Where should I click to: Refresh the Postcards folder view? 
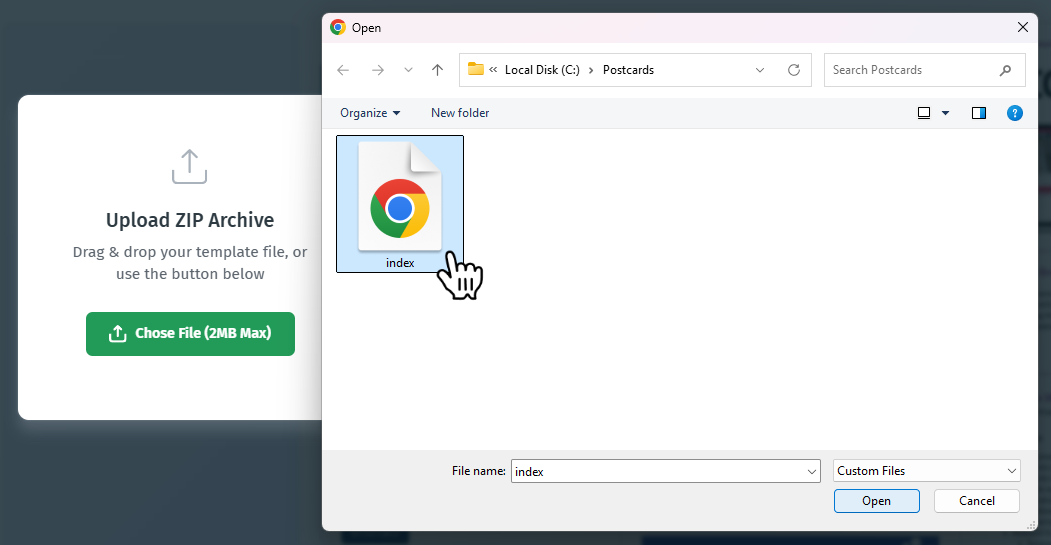(x=794, y=70)
